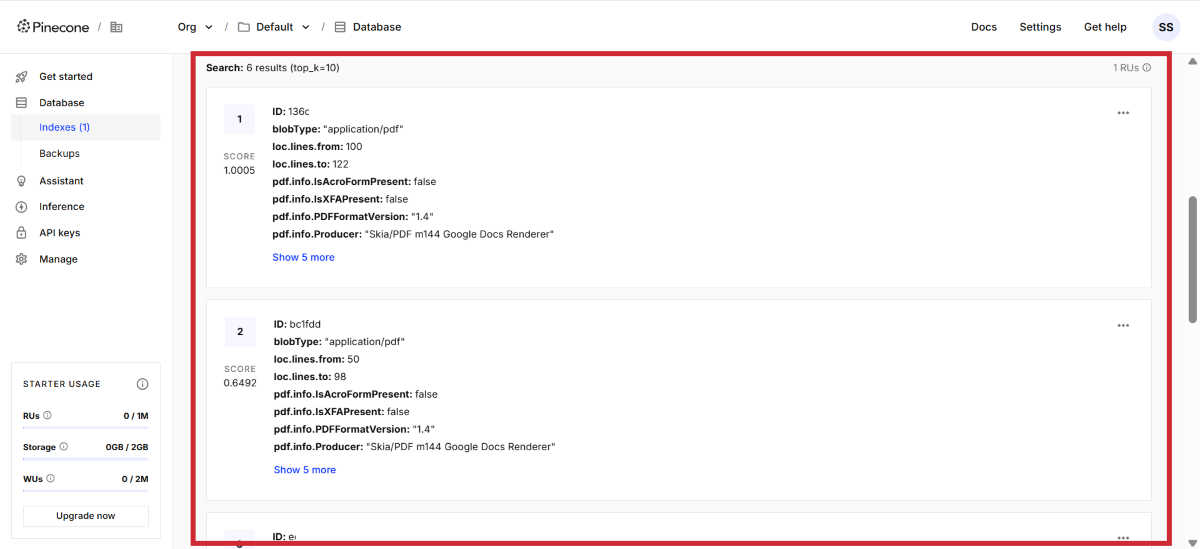1200x549 pixels.
Task: Show 5 more fields for result 1
Action: [303, 257]
